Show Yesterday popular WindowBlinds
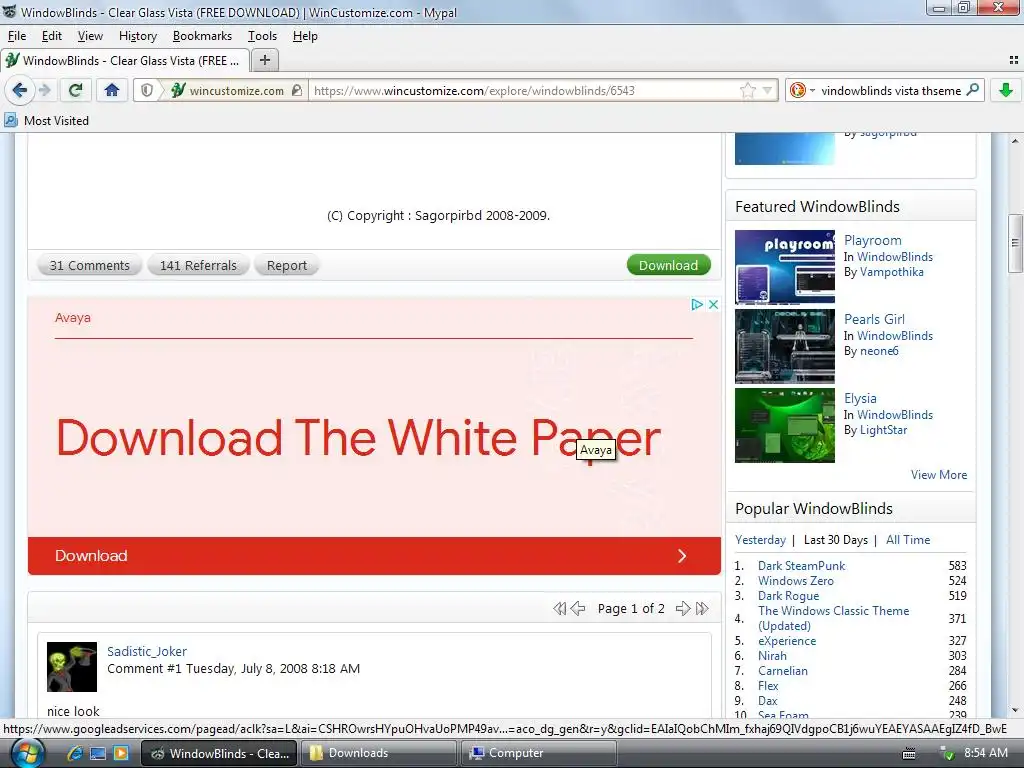Viewport: 1024px width, 768px height. 760,539
